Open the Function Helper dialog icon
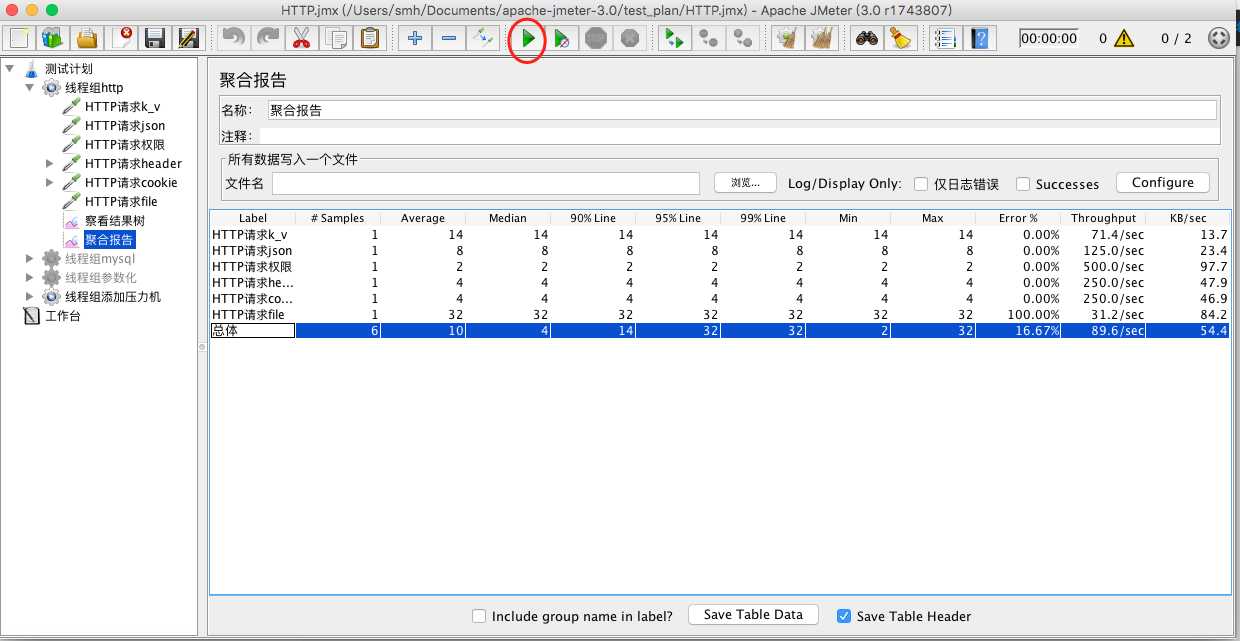Viewport: 1240px width, 641px height. point(945,38)
